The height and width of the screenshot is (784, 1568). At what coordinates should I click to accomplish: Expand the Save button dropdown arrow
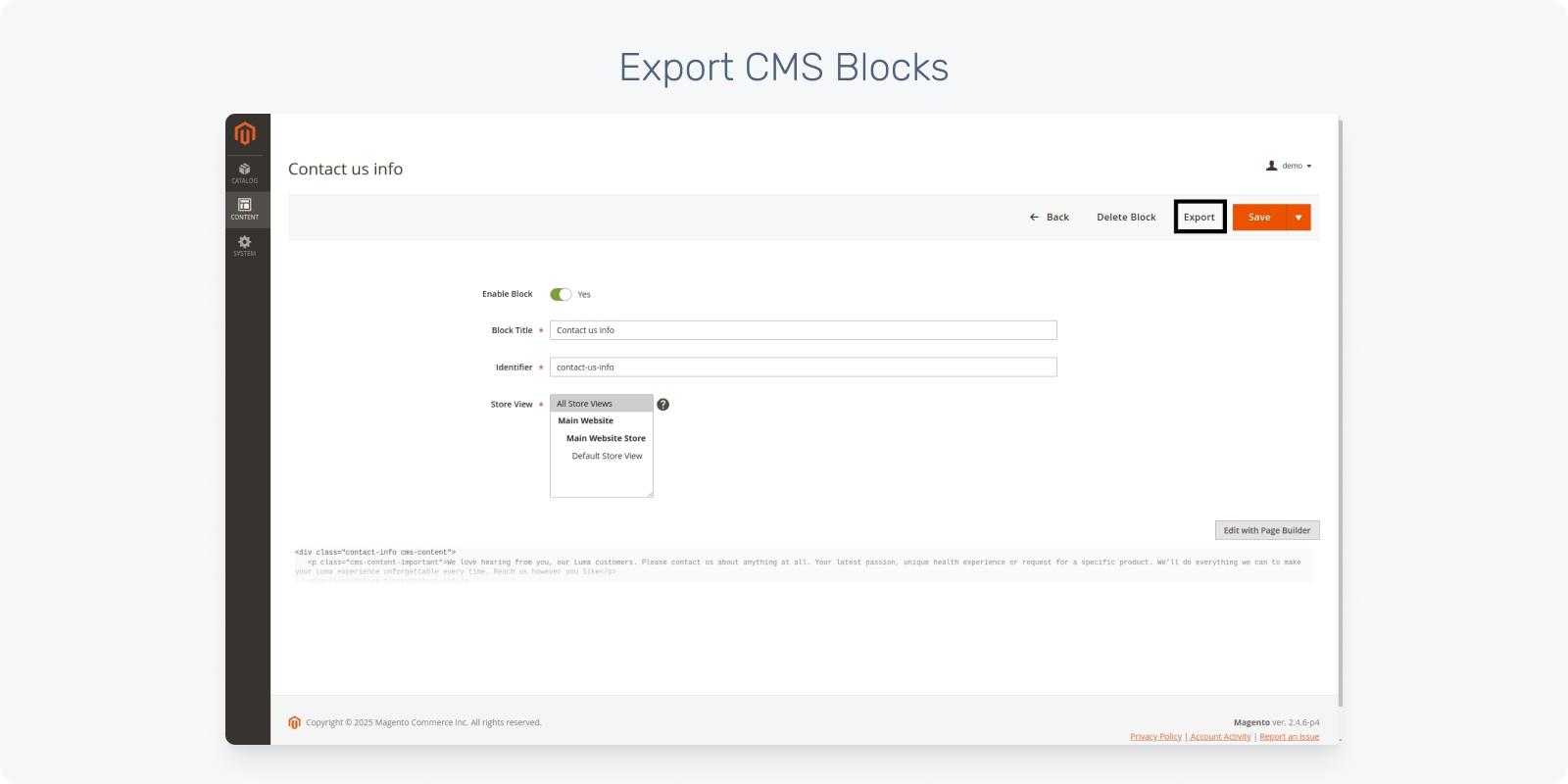(x=1298, y=218)
